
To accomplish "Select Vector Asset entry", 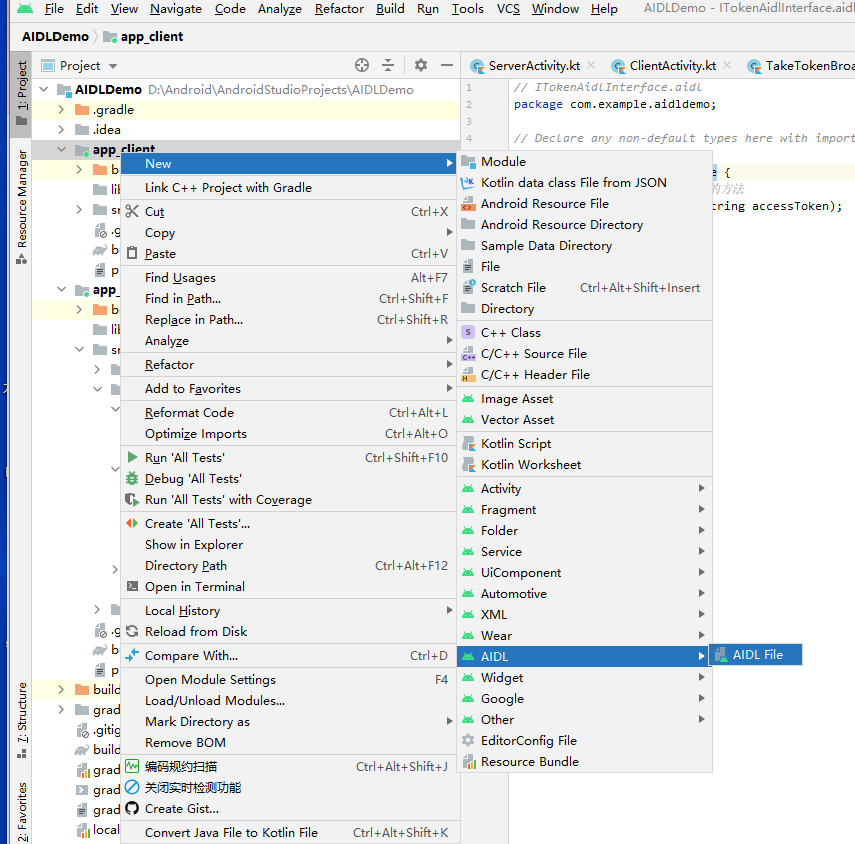I will coord(583,419).
